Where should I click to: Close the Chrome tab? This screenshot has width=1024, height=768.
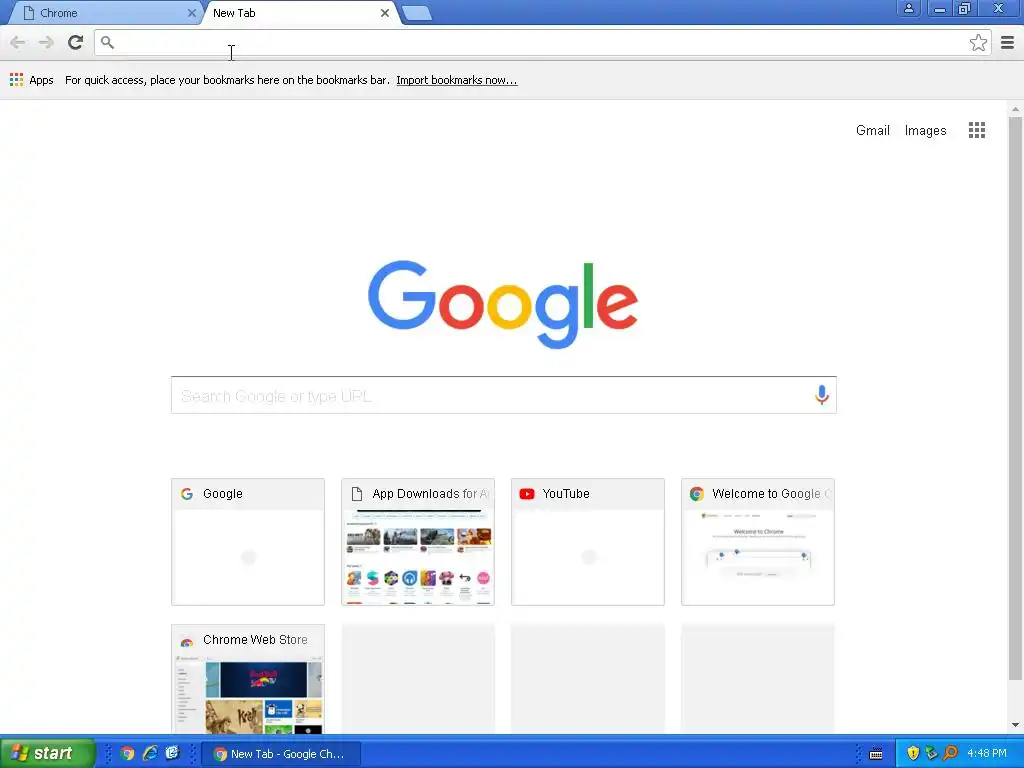[x=191, y=13]
